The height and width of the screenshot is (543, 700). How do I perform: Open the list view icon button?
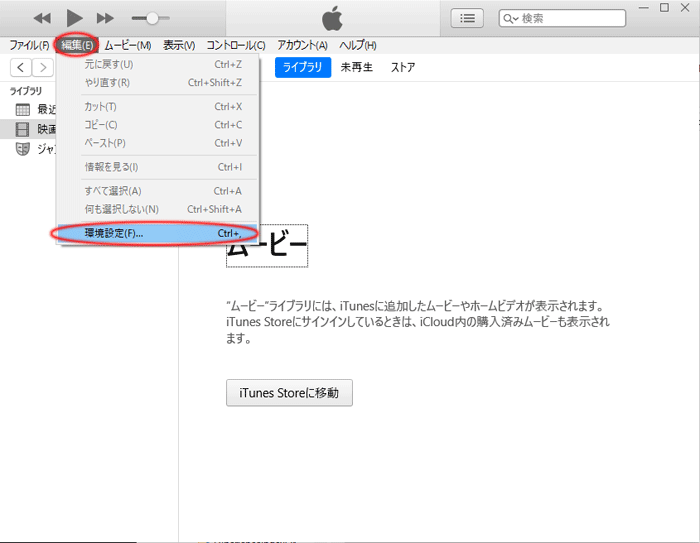467,18
